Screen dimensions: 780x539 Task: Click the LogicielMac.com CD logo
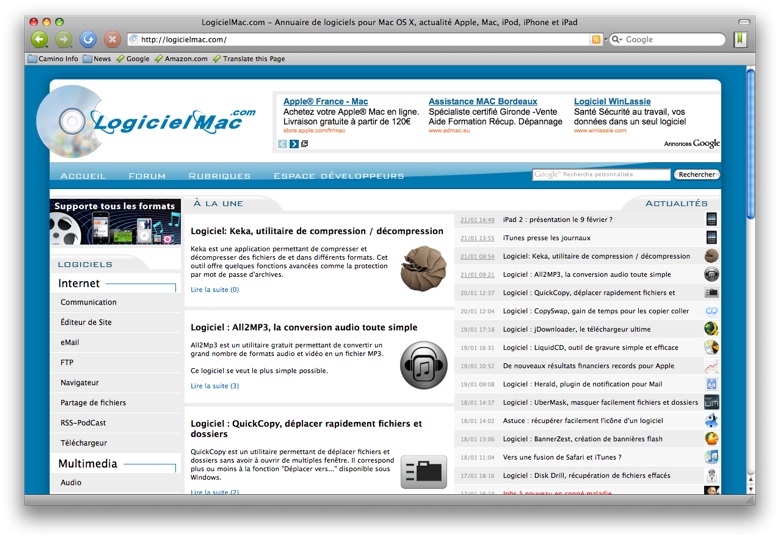click(146, 121)
